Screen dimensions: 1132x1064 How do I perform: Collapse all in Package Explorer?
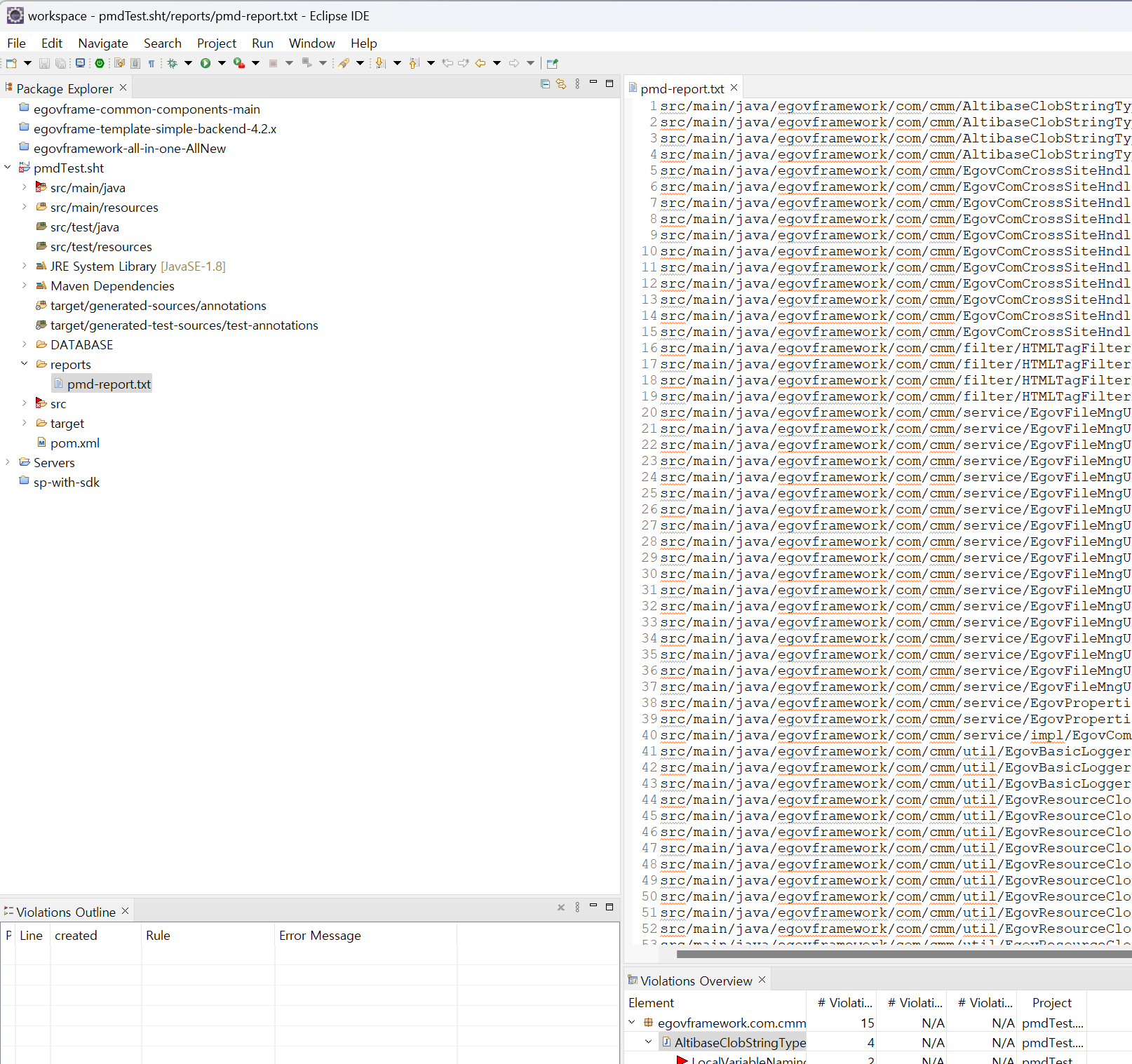tap(545, 83)
